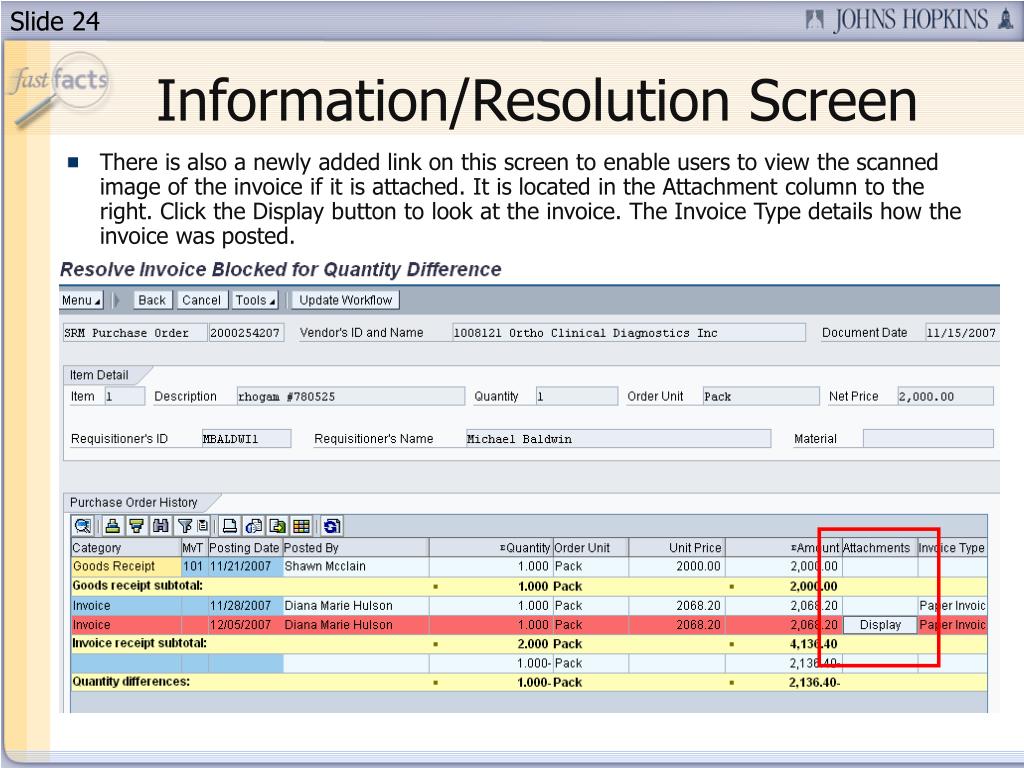Set filter with the funnel icon
This screenshot has height=768, width=1024.
click(x=184, y=526)
